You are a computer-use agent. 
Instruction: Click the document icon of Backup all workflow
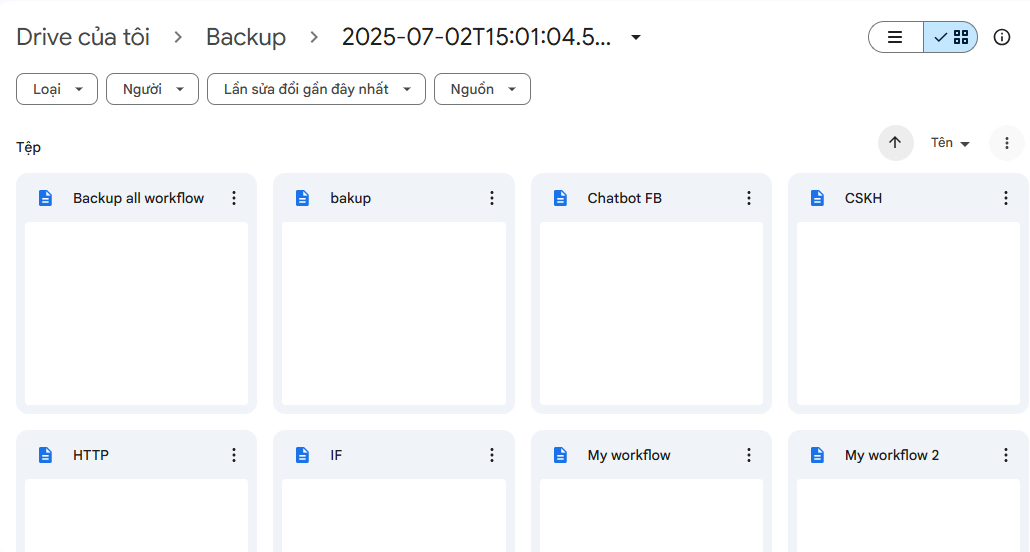pos(45,198)
